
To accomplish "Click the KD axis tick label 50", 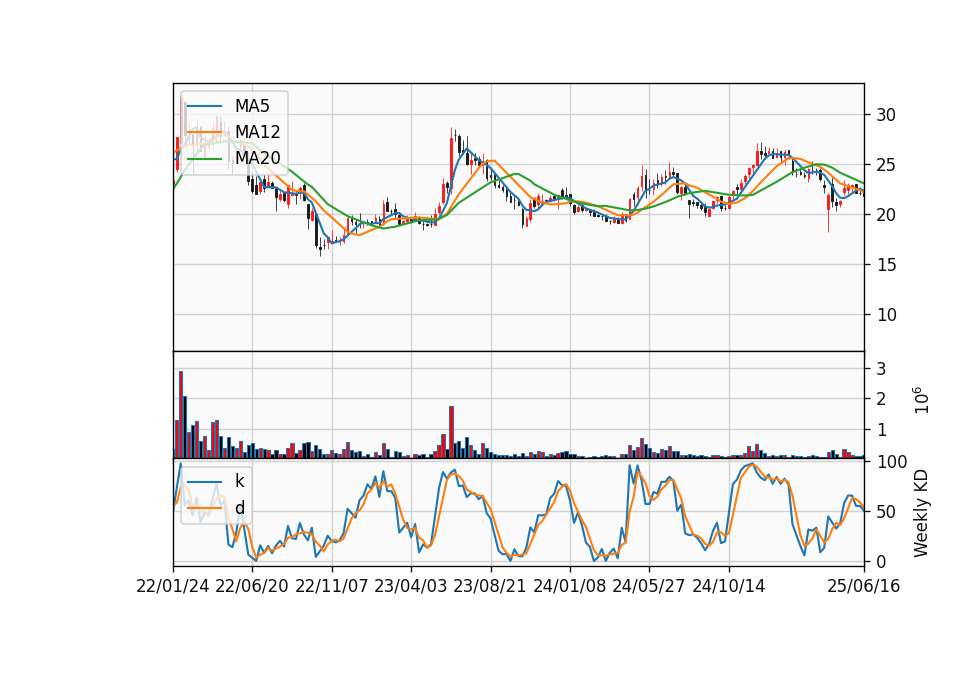I will pos(886,512).
